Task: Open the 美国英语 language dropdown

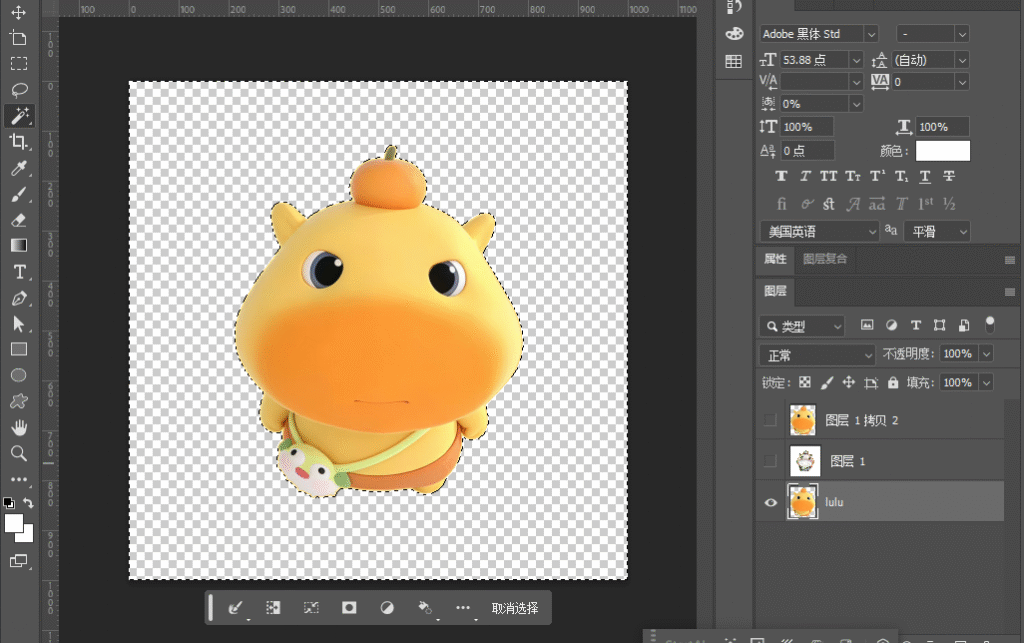Action: 820,231
